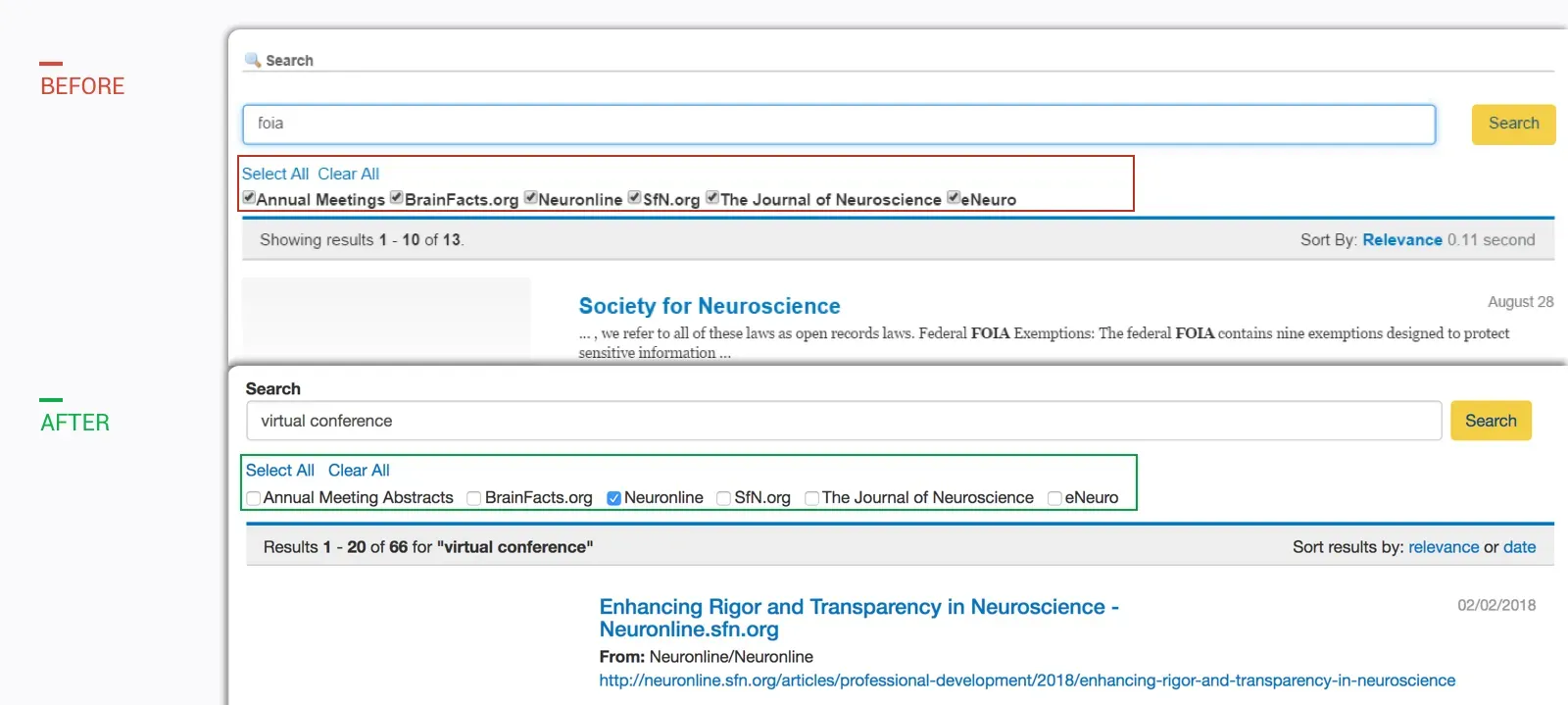Click the search field containing "virtual conference"
Screen dimensions: 1568x705
pos(843,421)
